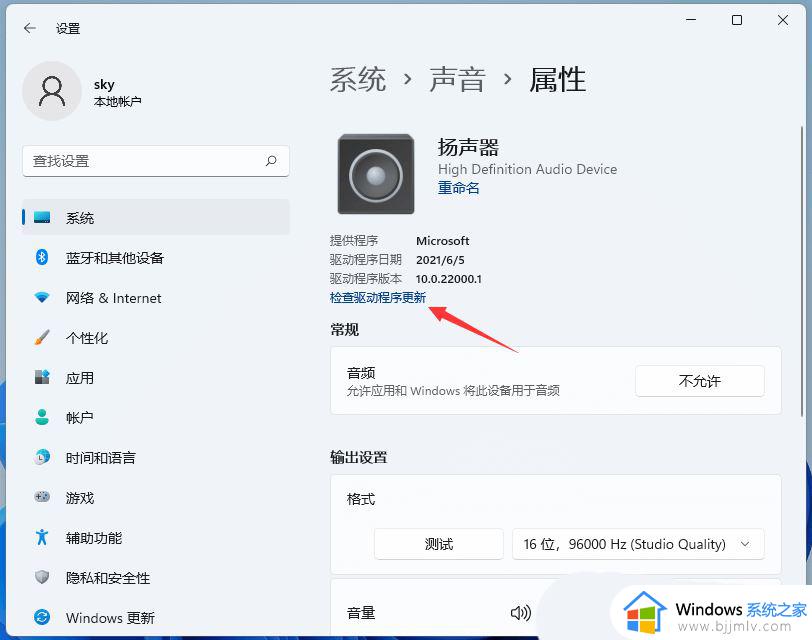Click the search magnifier icon

click(x=271, y=161)
